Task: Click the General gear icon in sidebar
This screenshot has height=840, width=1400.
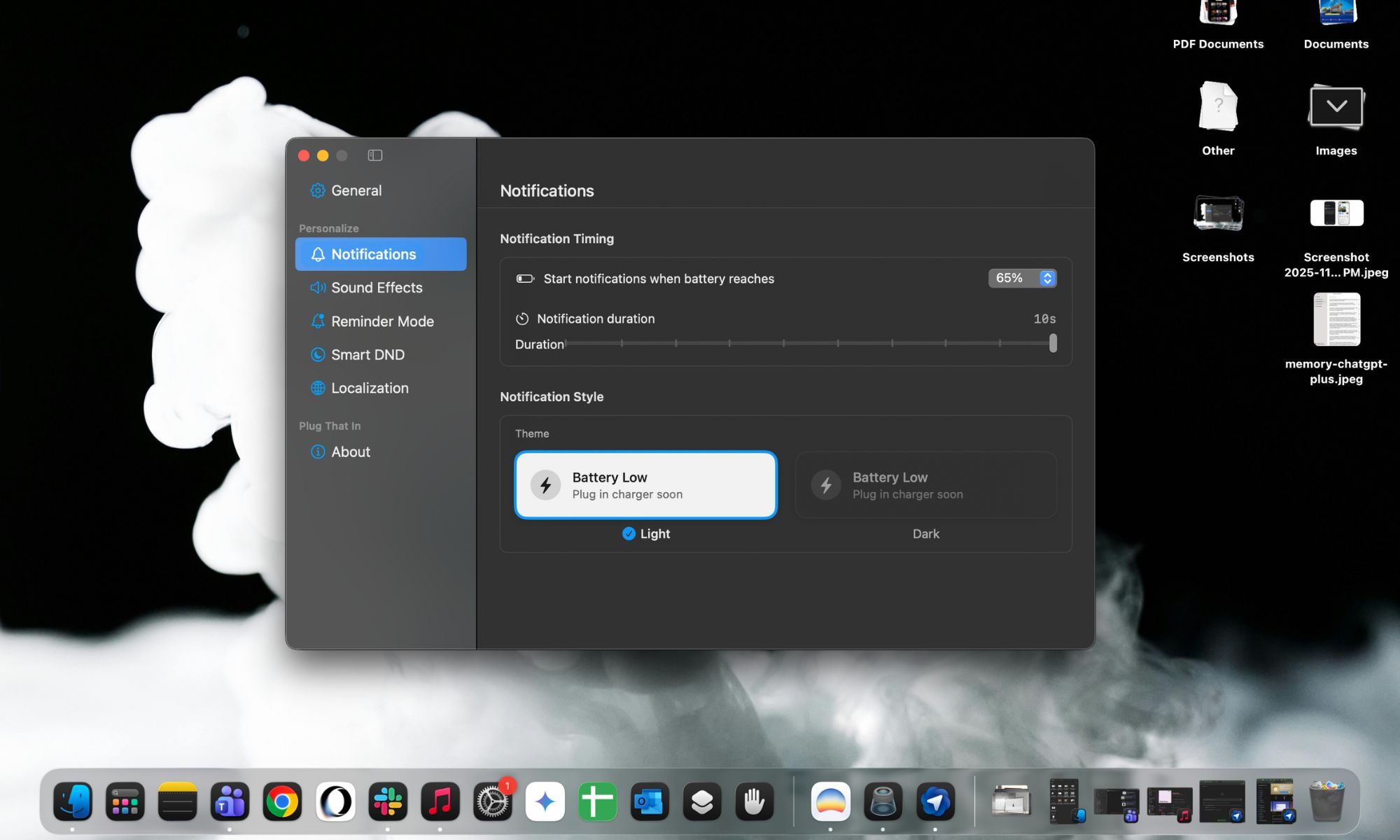Action: (x=318, y=190)
